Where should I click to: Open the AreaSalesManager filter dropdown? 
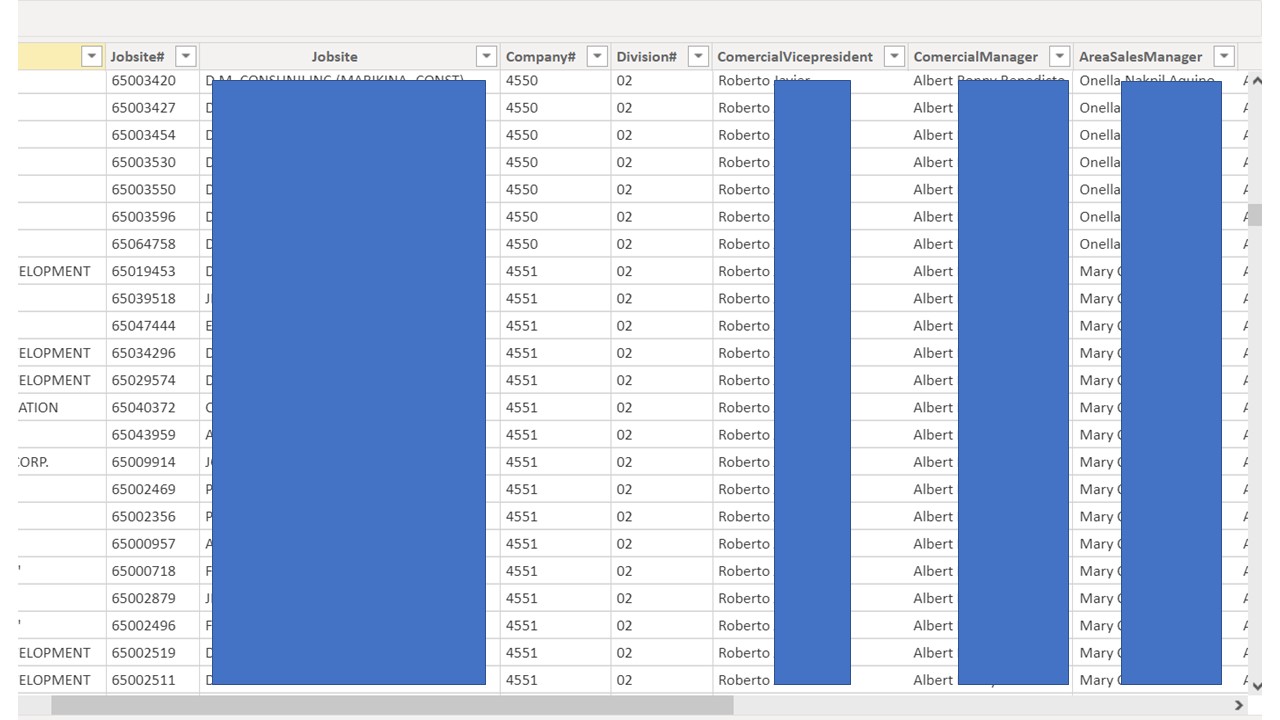click(x=1224, y=57)
